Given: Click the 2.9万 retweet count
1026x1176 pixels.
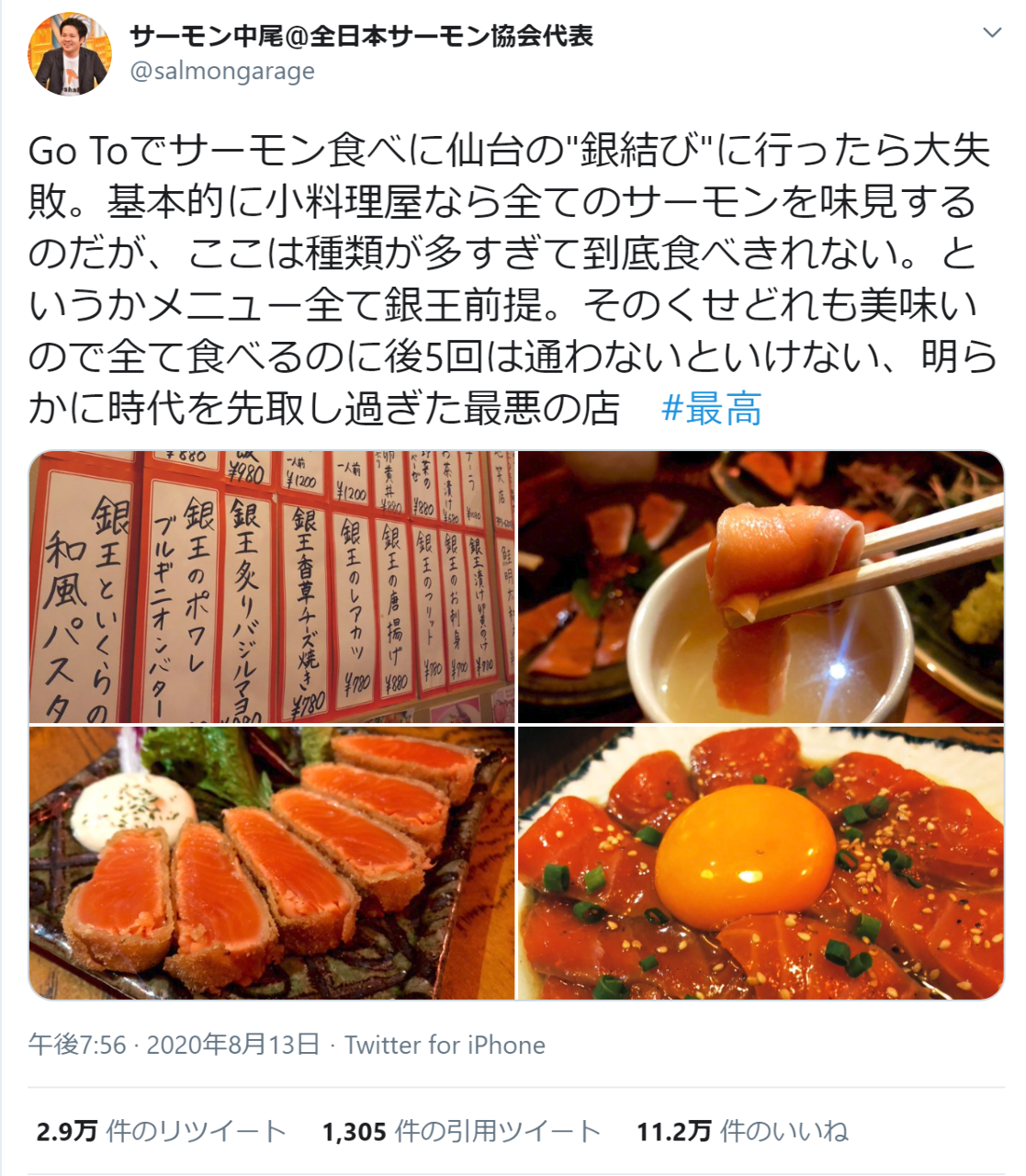Looking at the screenshot, I should [66, 1131].
